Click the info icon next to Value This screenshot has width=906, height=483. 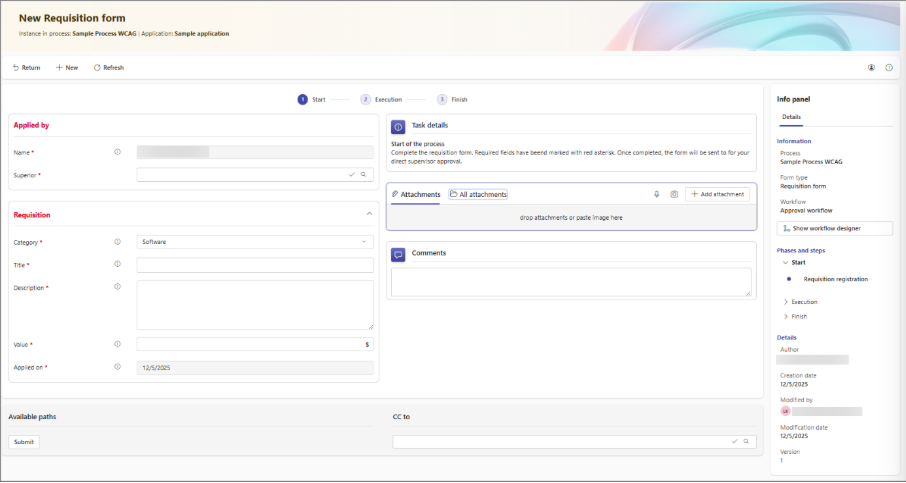coord(117,344)
